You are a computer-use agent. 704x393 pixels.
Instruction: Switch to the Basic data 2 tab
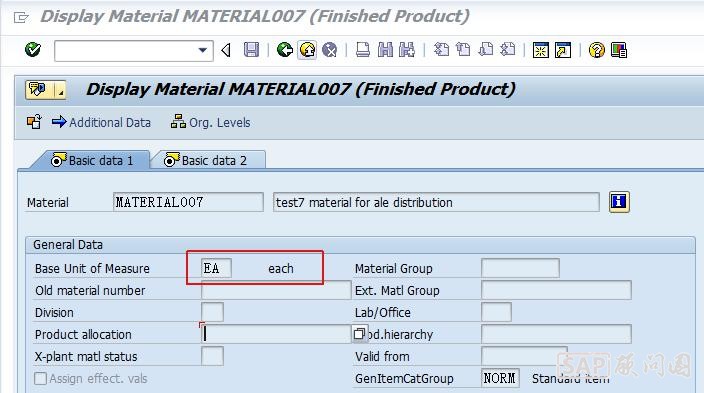click(x=208, y=160)
